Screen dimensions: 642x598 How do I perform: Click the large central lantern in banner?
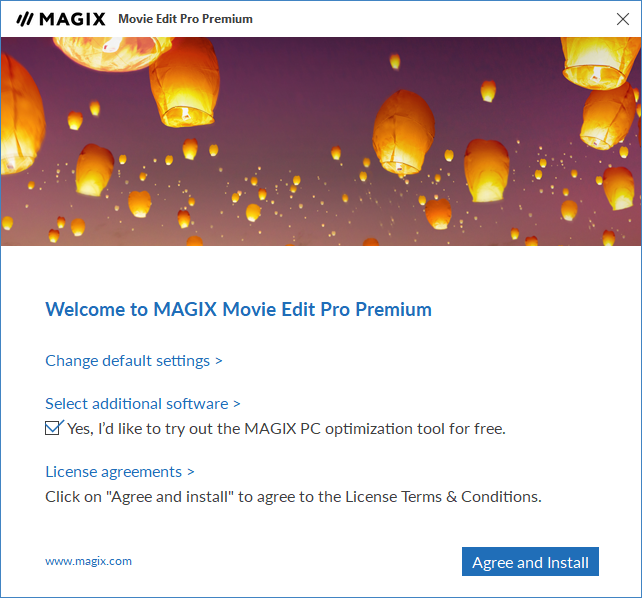(x=404, y=133)
